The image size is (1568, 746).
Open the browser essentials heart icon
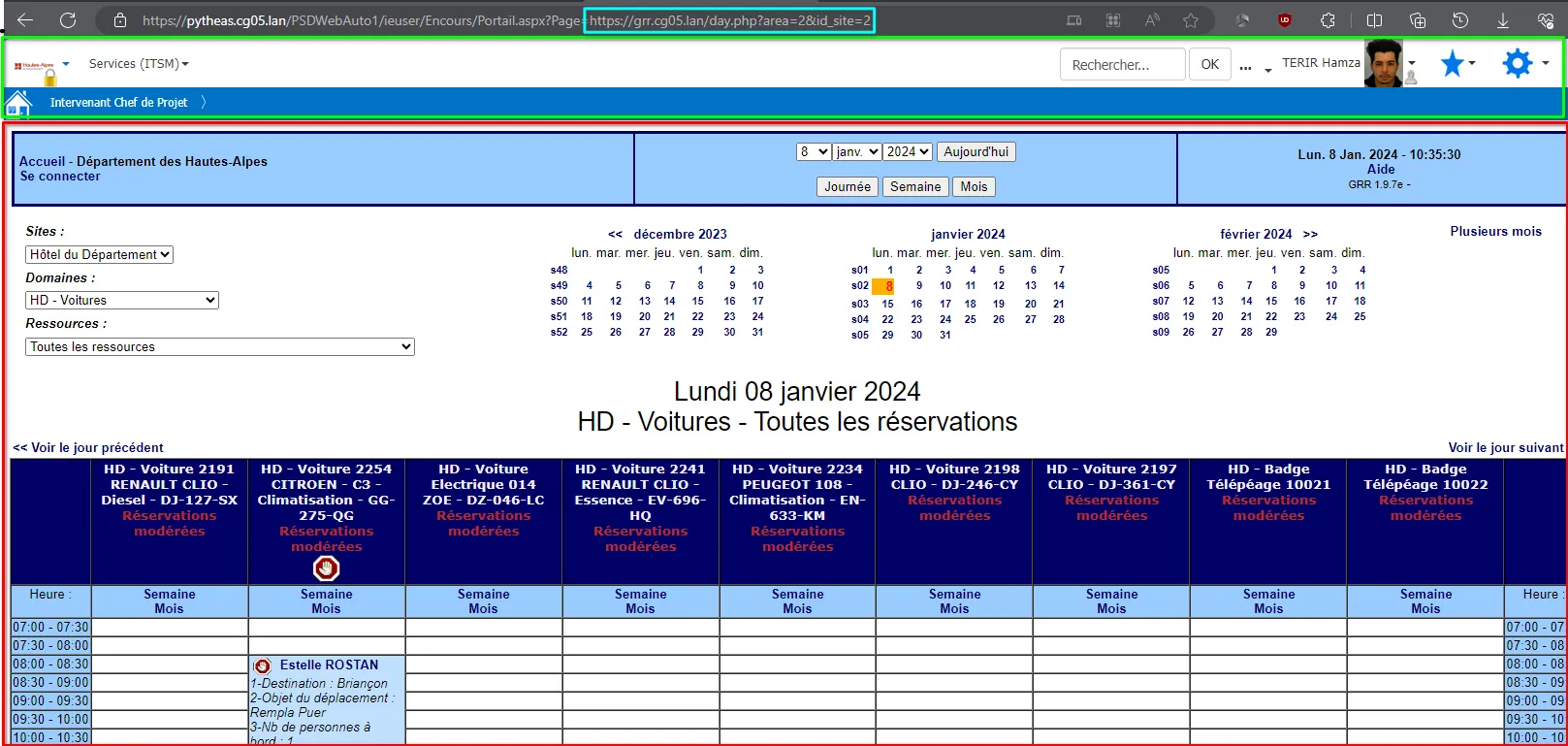[x=1546, y=20]
